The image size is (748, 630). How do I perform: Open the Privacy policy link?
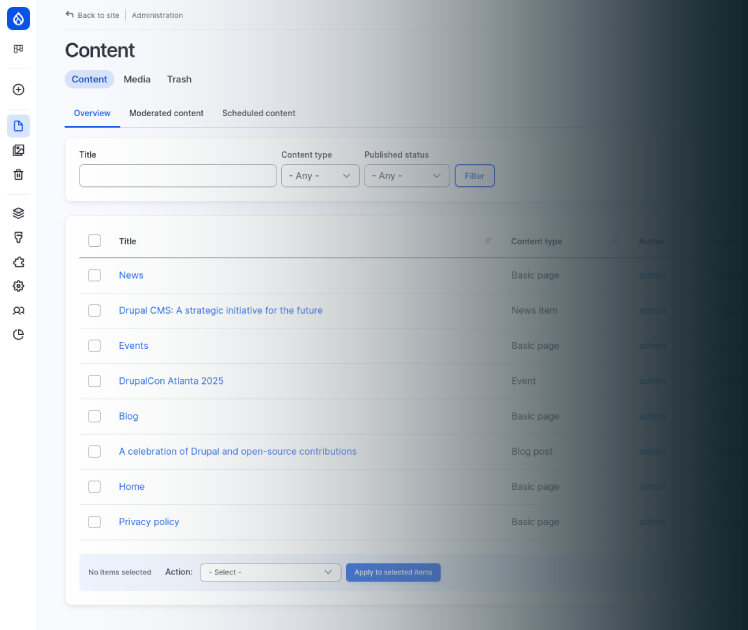tap(149, 522)
